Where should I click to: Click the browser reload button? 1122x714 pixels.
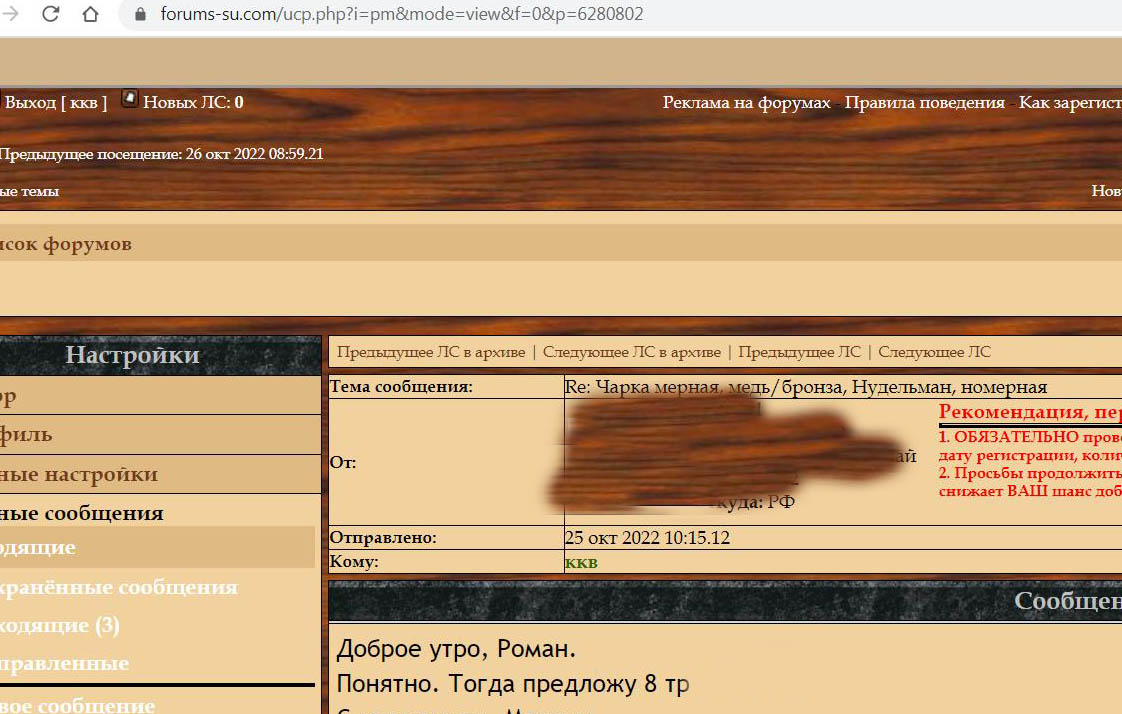50,14
